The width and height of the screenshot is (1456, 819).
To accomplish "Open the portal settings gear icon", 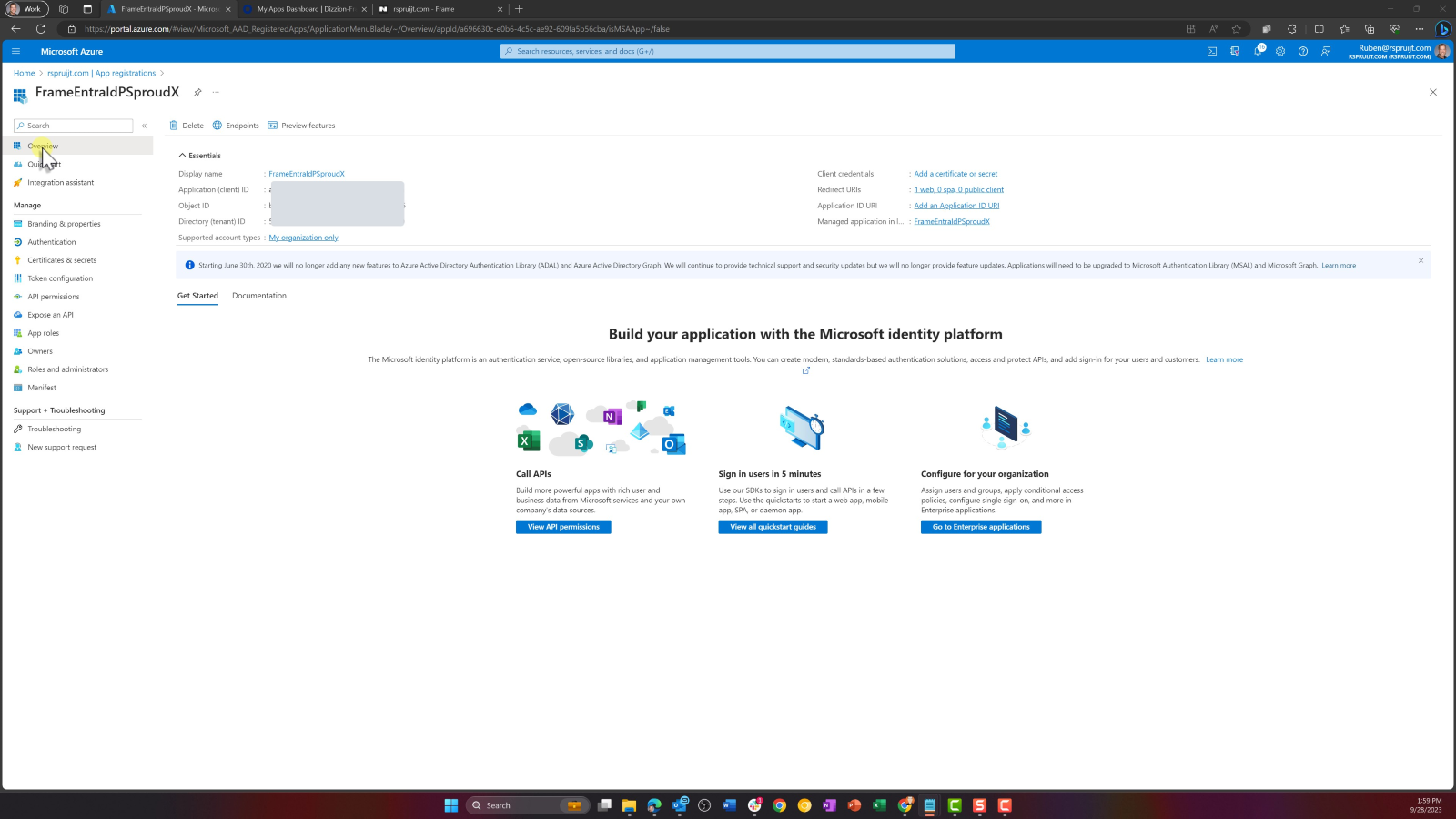I will (x=1280, y=51).
